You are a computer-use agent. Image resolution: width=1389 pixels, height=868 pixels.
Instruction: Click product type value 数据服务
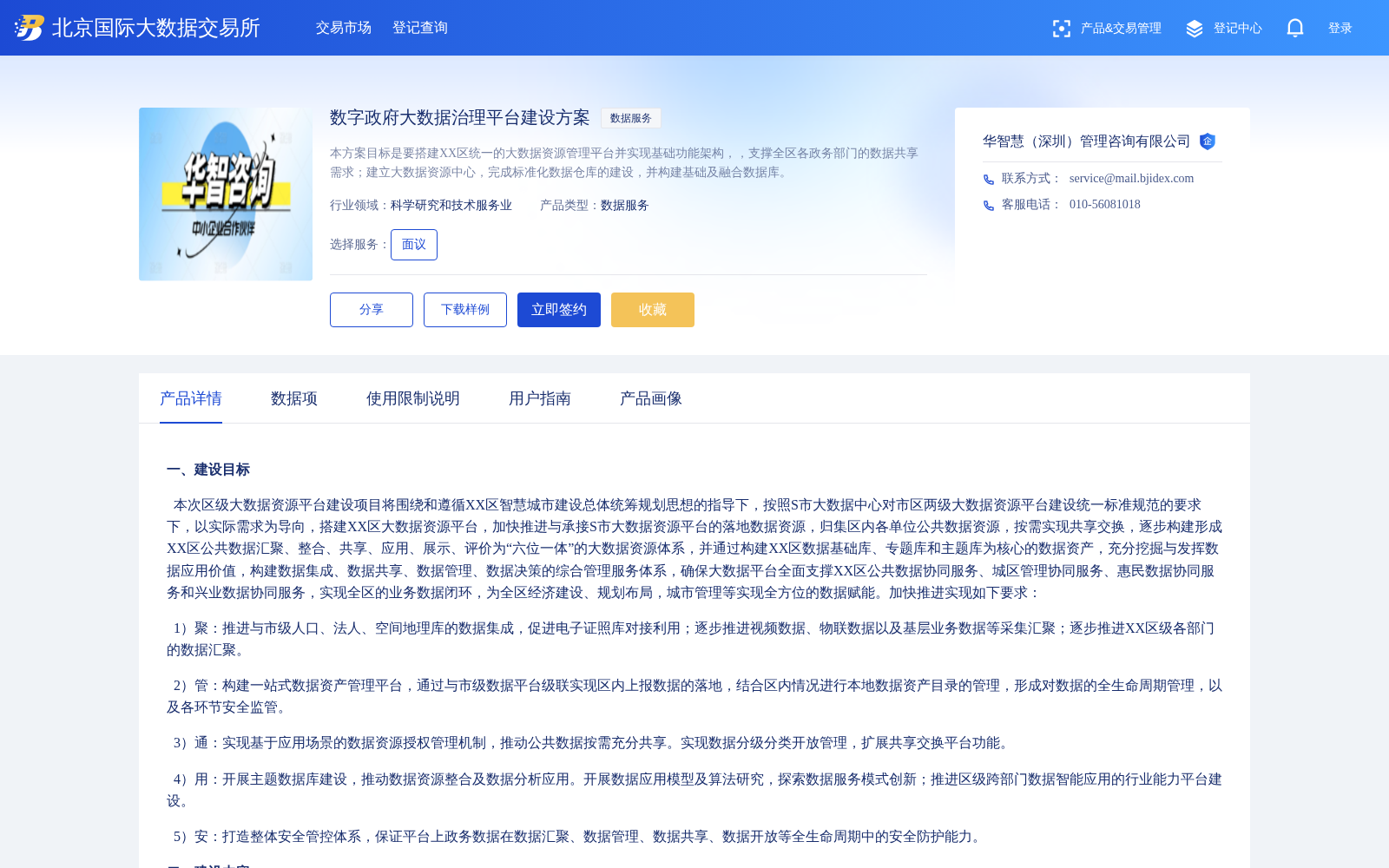[x=625, y=206]
